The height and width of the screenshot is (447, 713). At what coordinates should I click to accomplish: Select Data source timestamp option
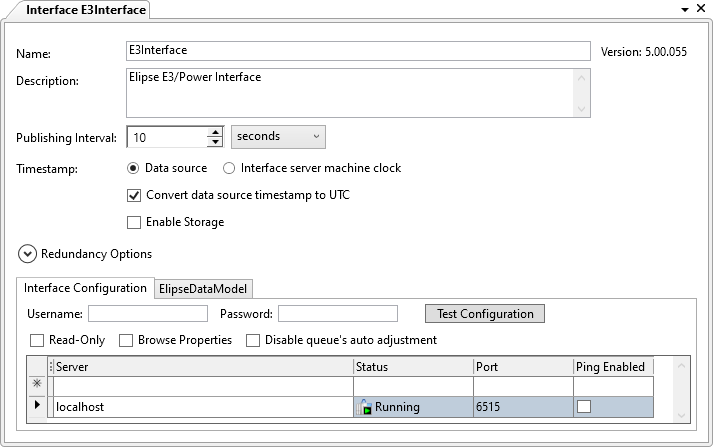133,168
